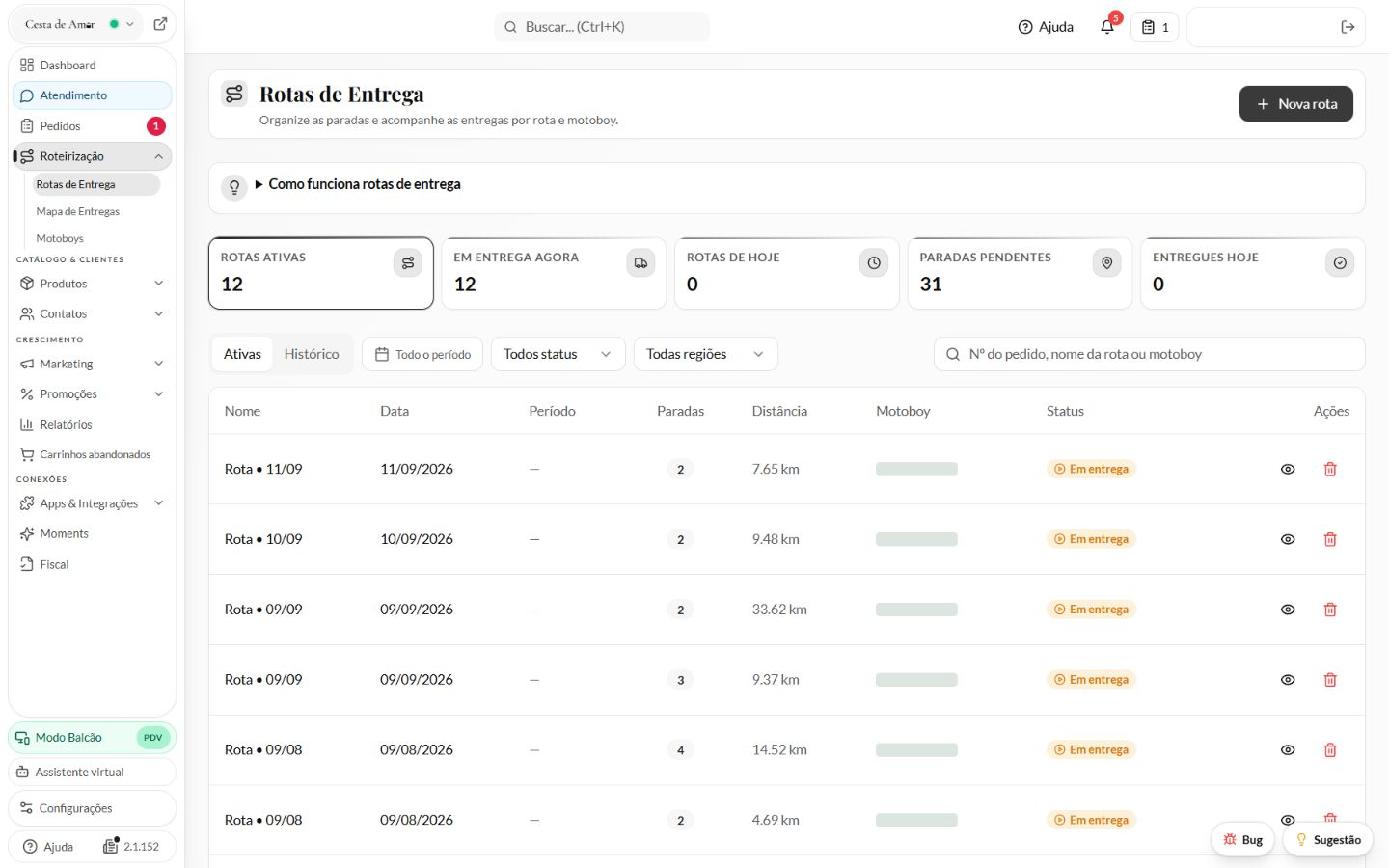
Task: Open the changelog icon next to 2.1.152
Action: click(x=111, y=846)
